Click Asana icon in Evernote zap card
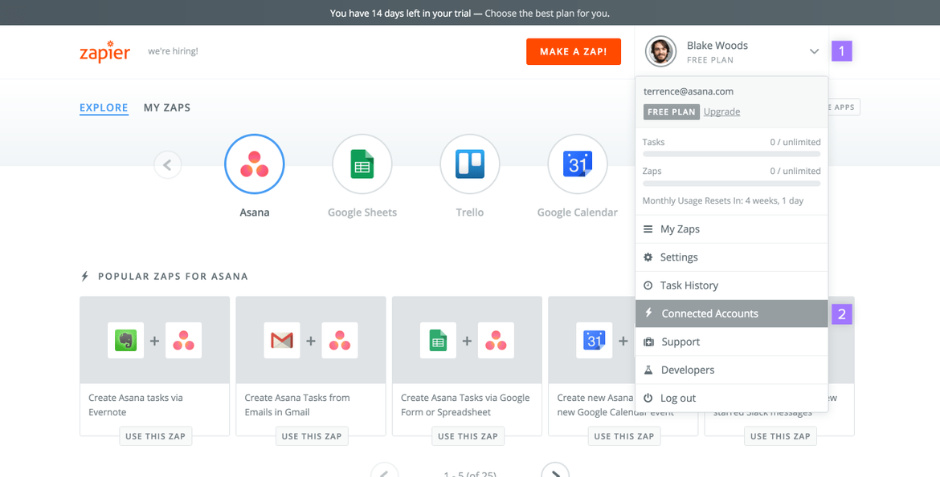The image size is (940, 477). point(183,340)
